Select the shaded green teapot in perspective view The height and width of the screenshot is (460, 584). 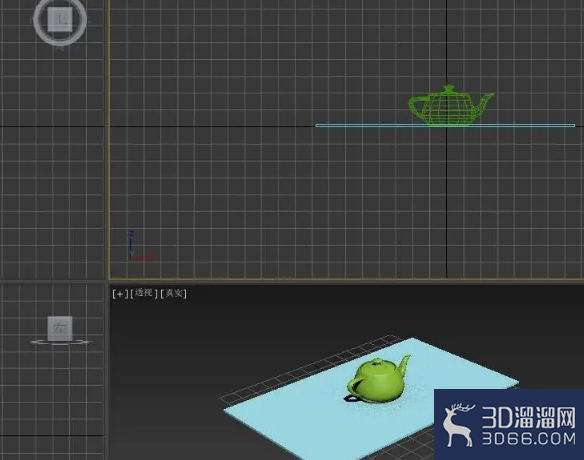click(378, 379)
